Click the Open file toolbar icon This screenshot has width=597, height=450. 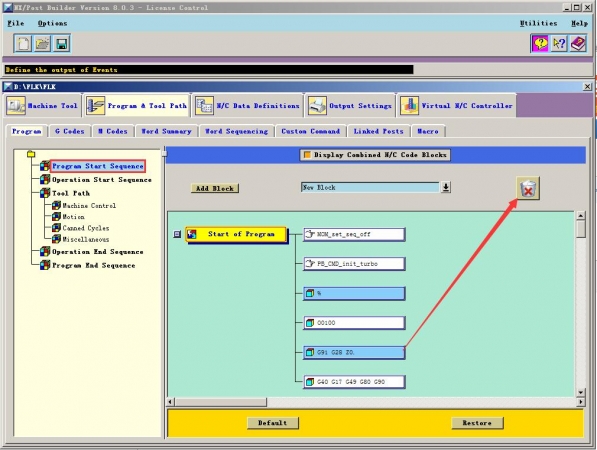click(42, 44)
